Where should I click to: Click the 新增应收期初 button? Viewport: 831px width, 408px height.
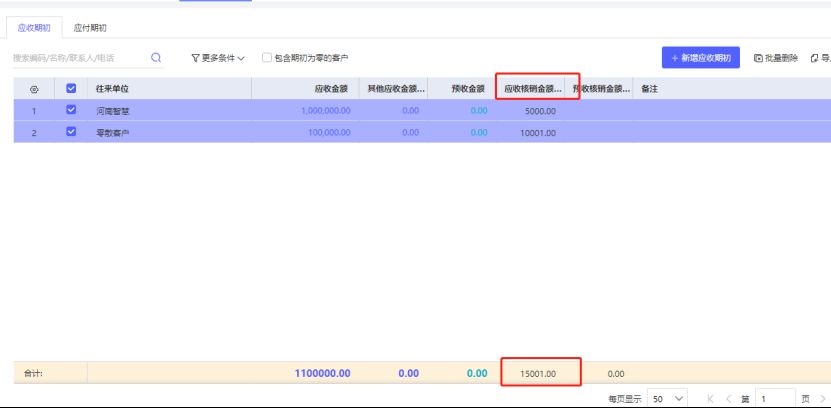coord(699,58)
